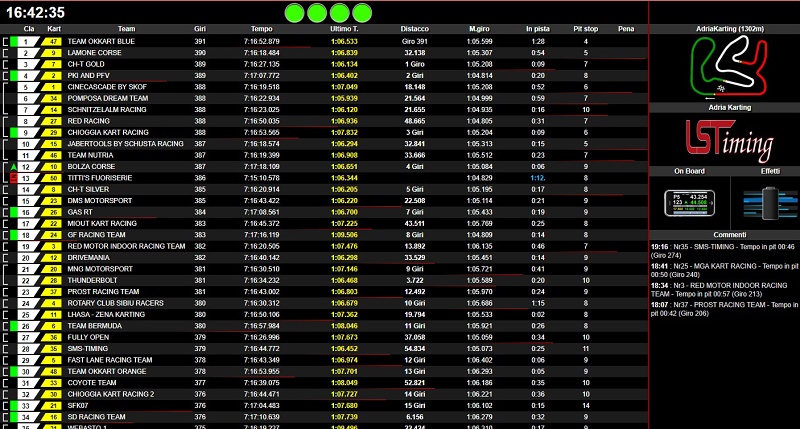Image resolution: width=800 pixels, height=429 pixels.
Task: Open the On Board device icon
Action: click(x=689, y=203)
